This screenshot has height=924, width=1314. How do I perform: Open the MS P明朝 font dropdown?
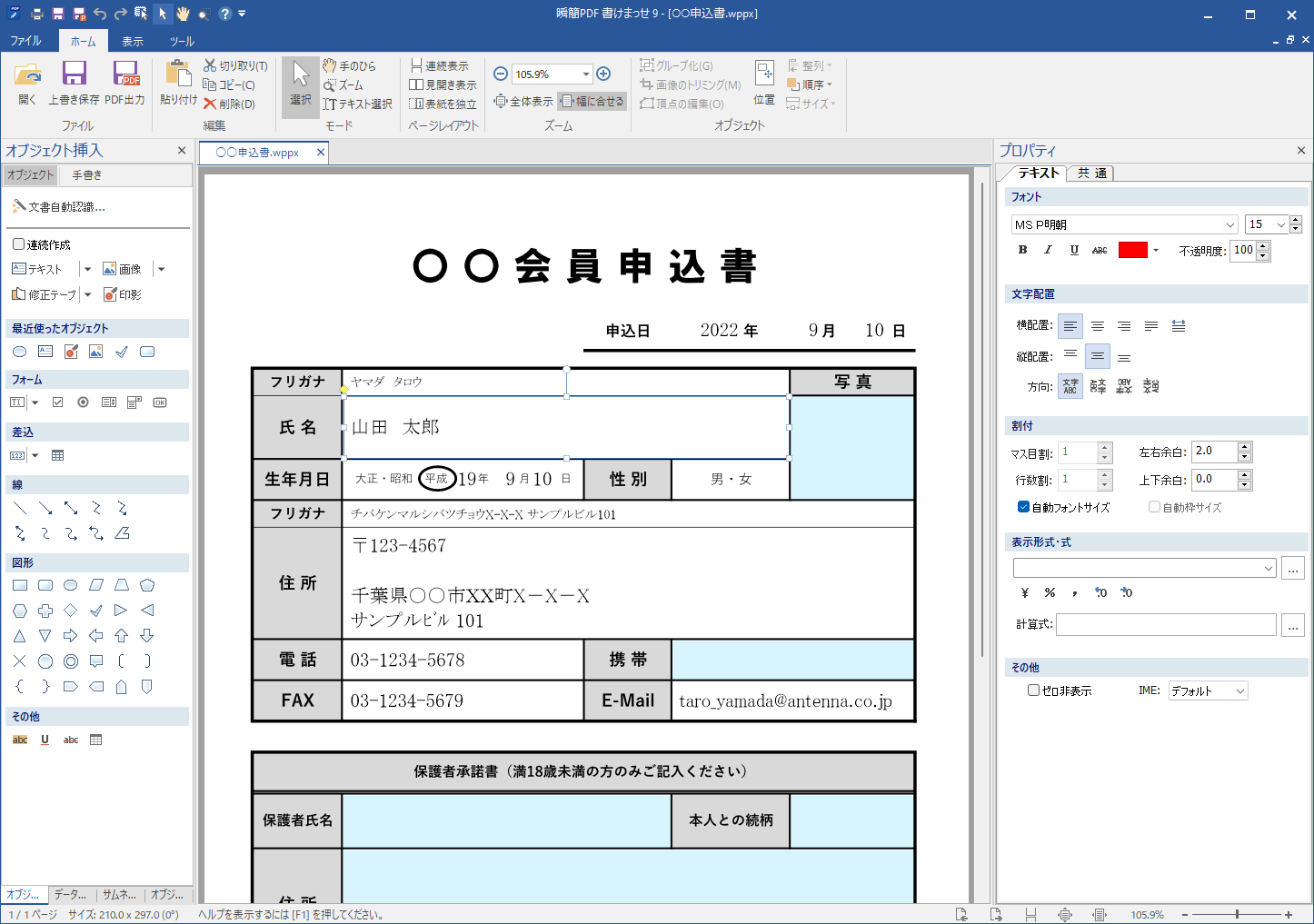(1230, 224)
